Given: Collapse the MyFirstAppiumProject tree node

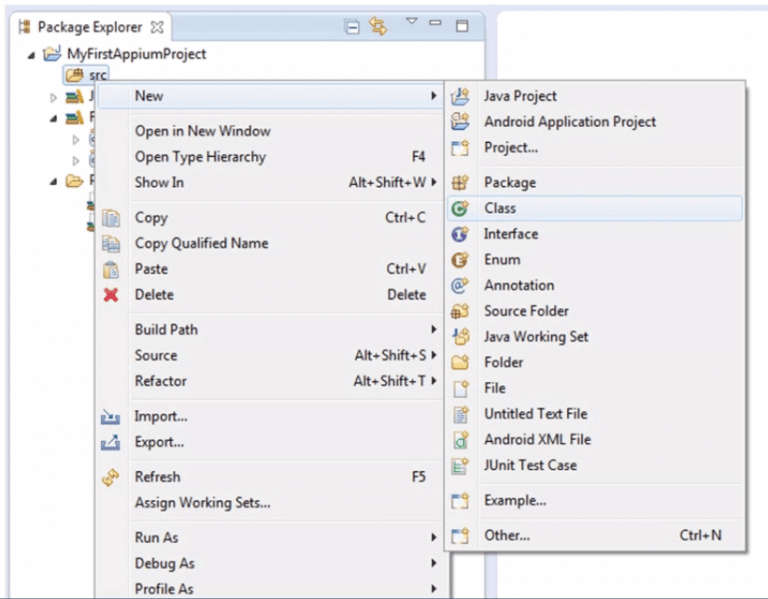Looking at the screenshot, I should [x=31, y=54].
